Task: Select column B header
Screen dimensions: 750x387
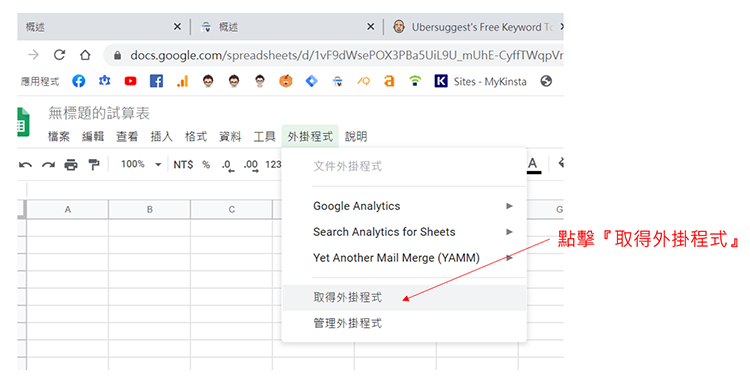Action: click(x=149, y=210)
